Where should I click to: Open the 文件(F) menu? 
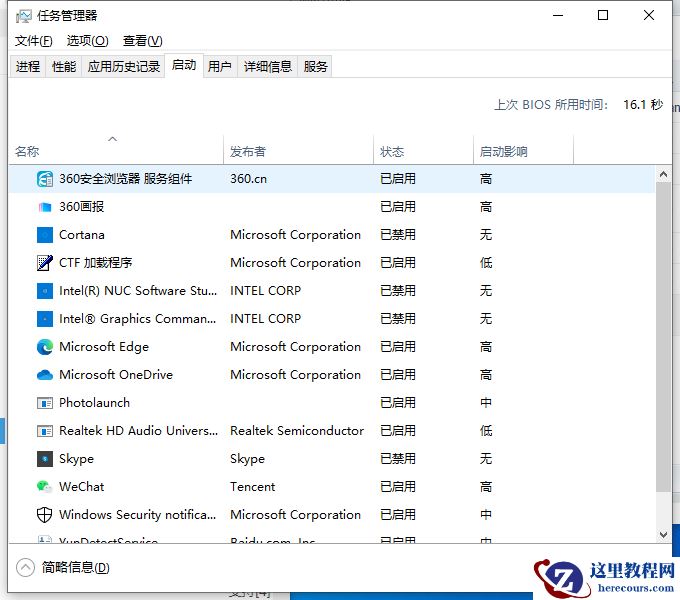tap(33, 41)
